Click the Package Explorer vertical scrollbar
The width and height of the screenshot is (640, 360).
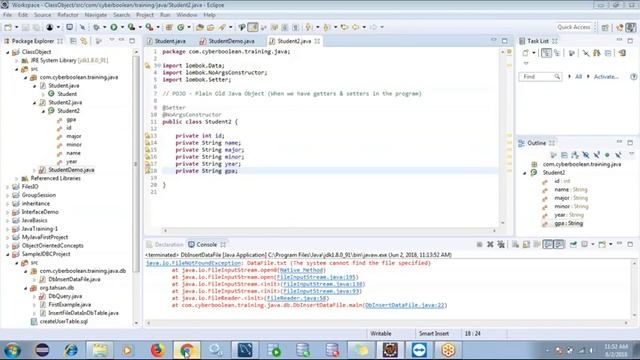[136, 186]
